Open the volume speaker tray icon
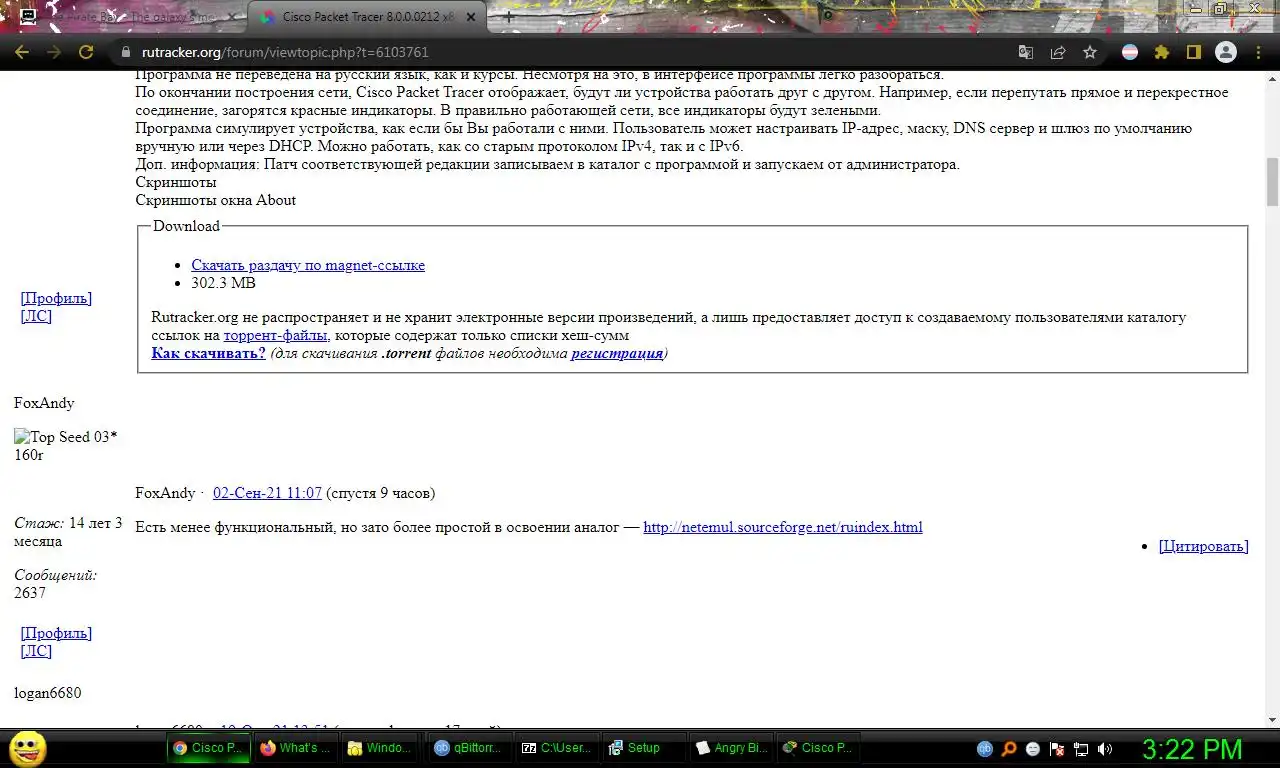 point(1105,748)
